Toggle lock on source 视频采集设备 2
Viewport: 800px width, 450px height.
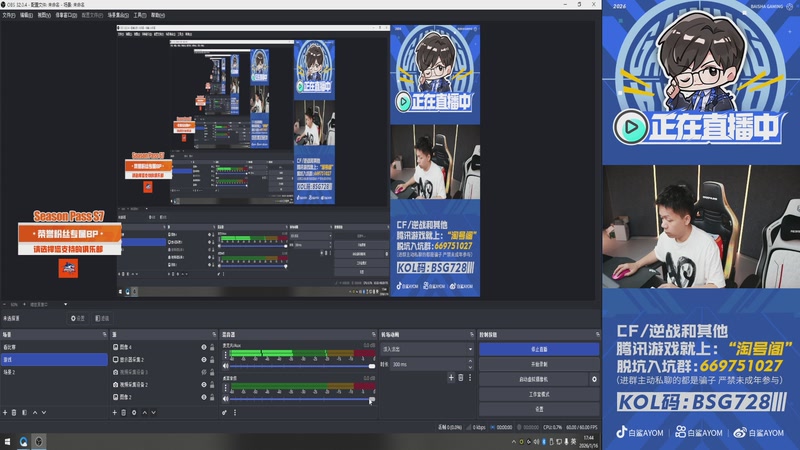tap(212, 385)
